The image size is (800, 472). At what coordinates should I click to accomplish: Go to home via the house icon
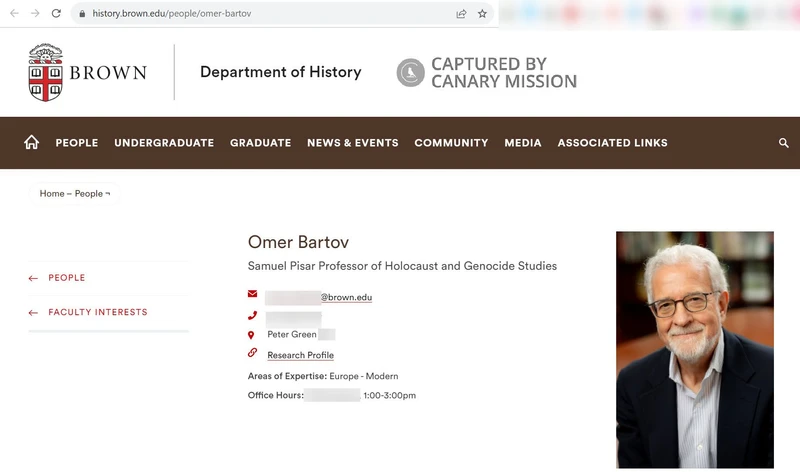(32, 142)
